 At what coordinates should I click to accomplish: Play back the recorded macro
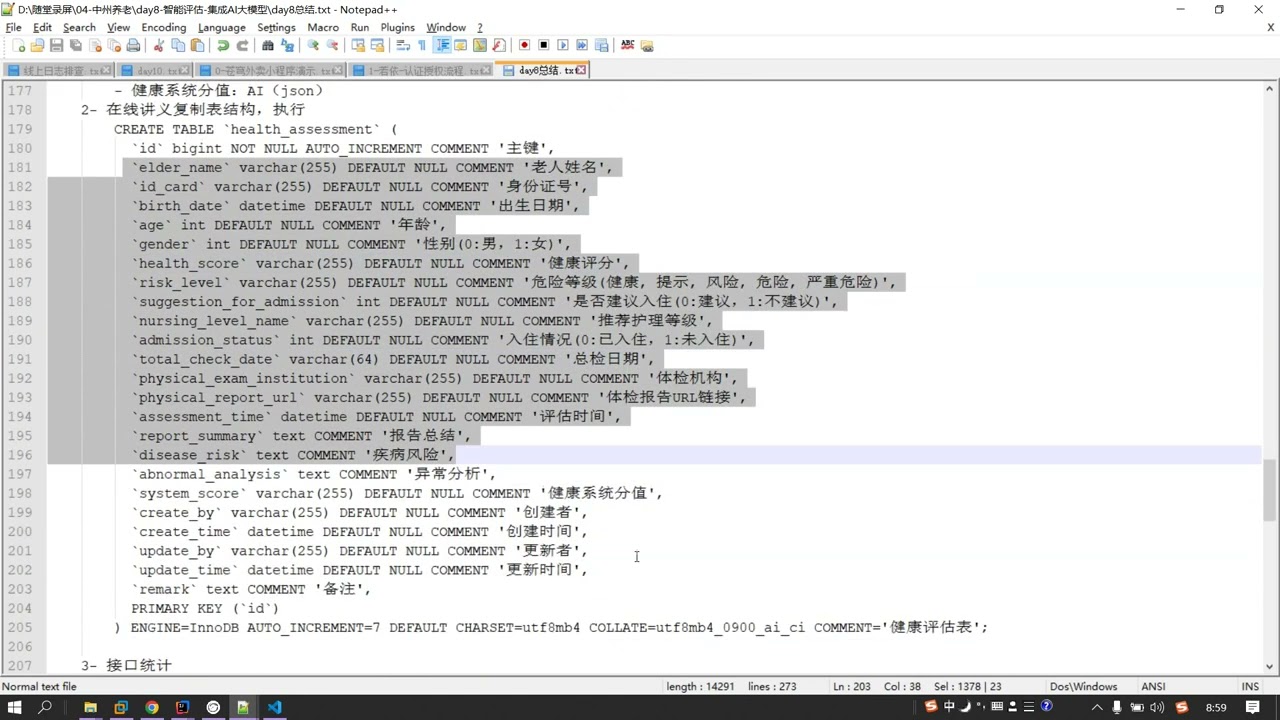(x=563, y=46)
